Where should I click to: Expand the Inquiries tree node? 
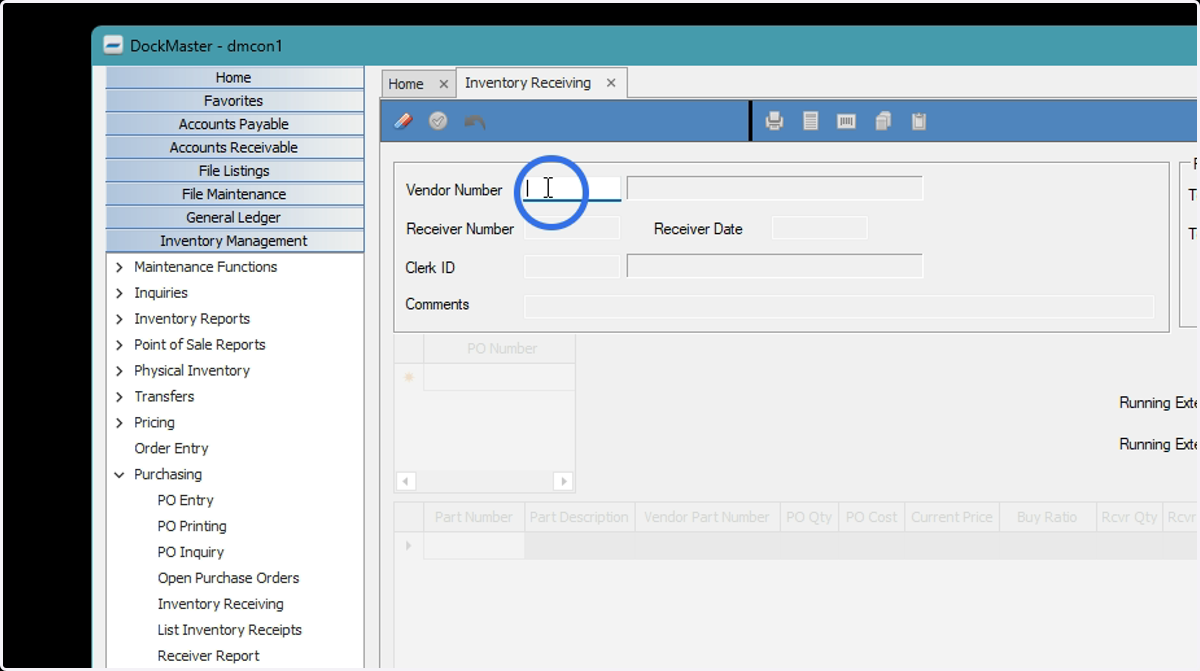(120, 293)
